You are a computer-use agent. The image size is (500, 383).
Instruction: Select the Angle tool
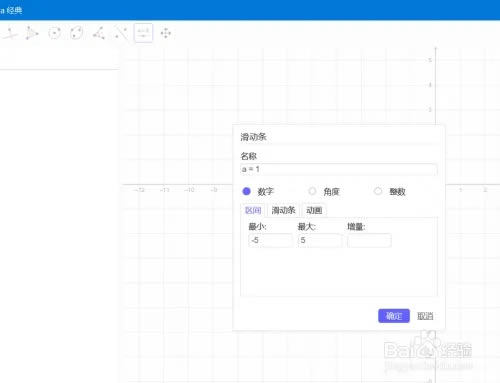[99, 33]
